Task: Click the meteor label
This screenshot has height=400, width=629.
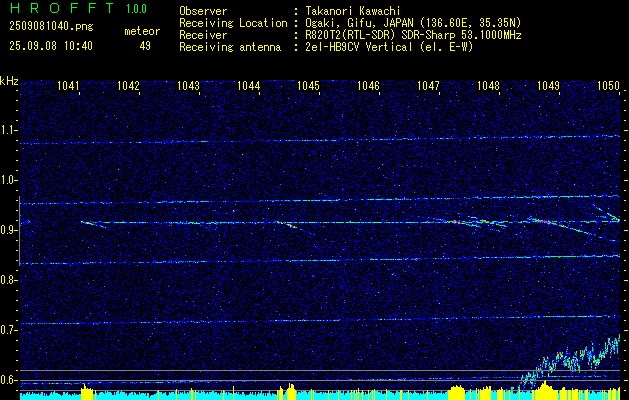Action: [142, 31]
